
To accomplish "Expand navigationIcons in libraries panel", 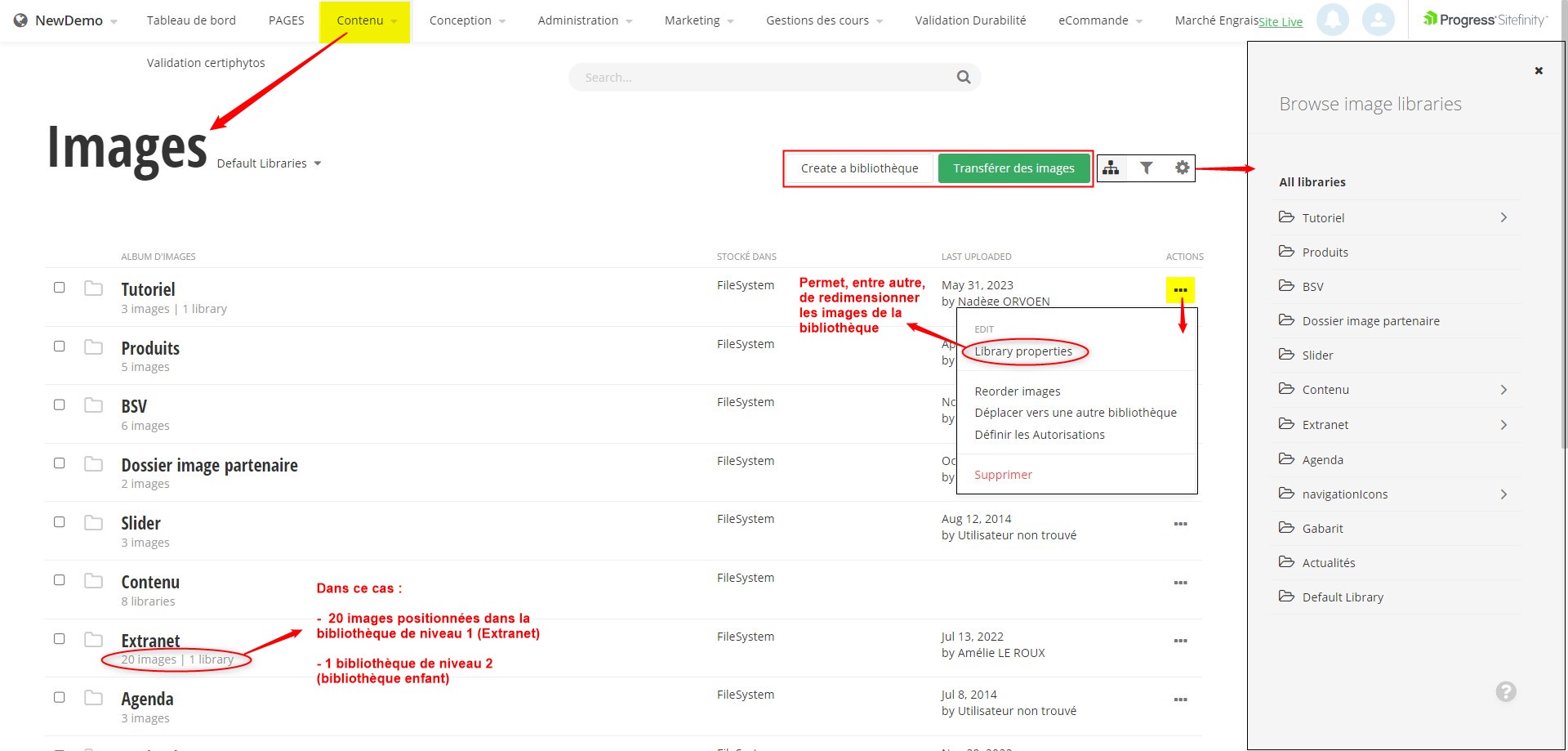I will pos(1503,494).
